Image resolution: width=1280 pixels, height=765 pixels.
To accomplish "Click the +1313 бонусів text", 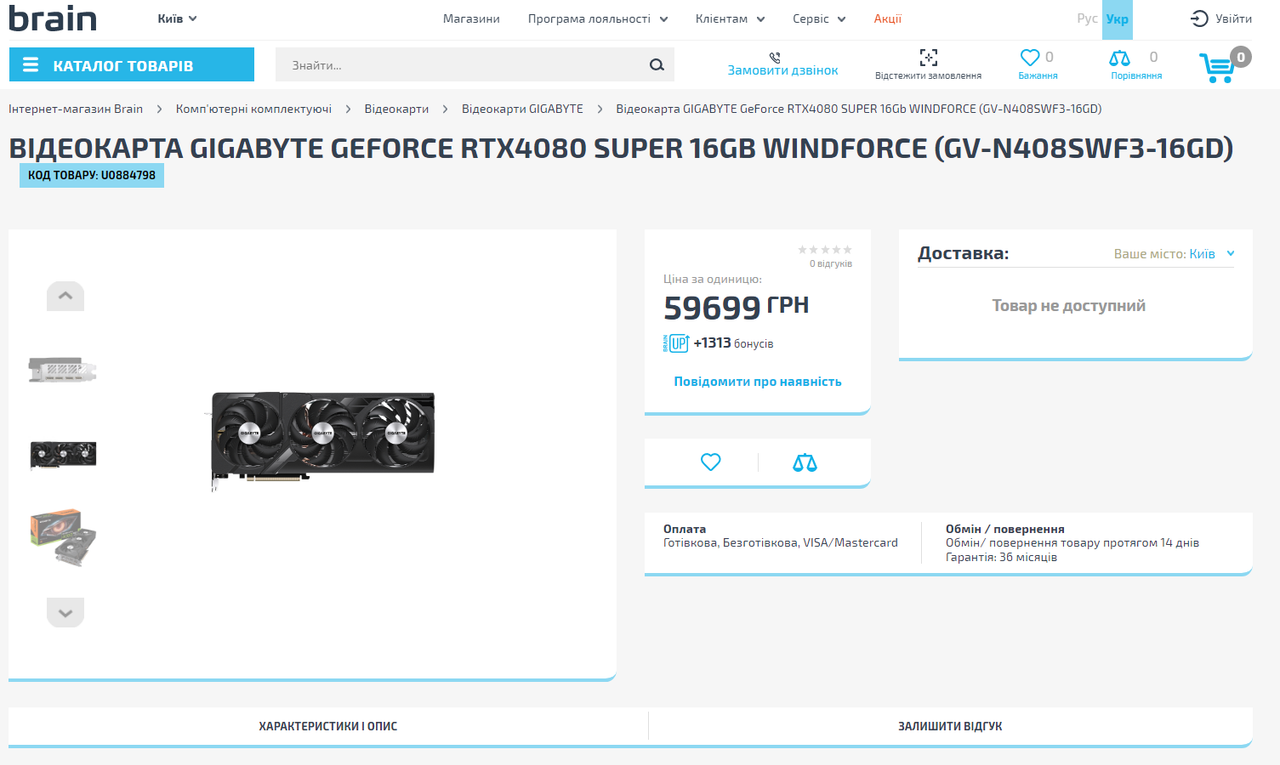I will pos(733,343).
